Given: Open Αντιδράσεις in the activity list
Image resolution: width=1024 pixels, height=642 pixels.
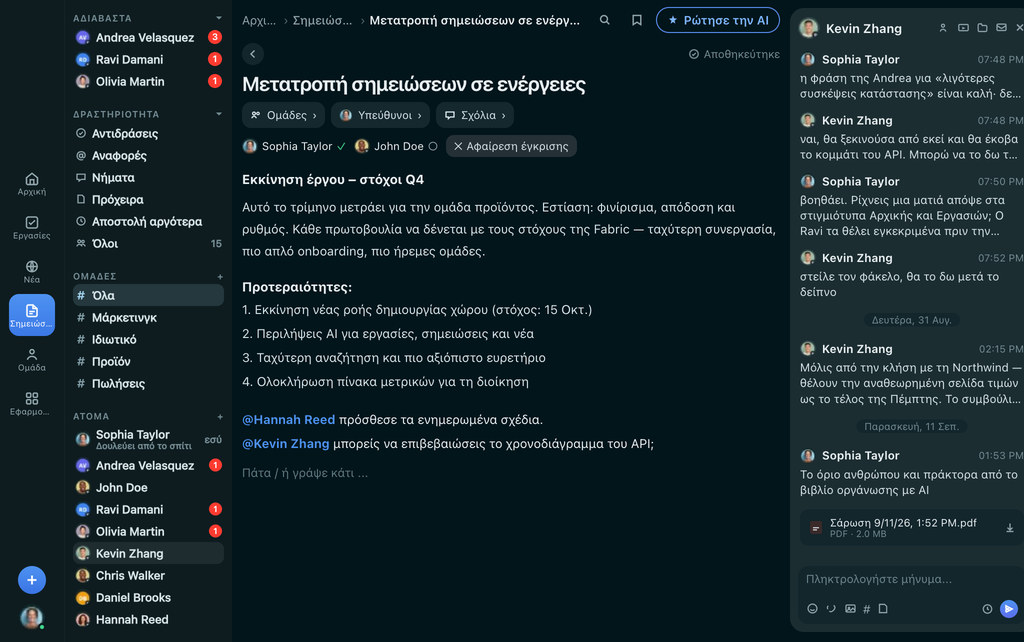Looking at the screenshot, I should click(x=148, y=133).
